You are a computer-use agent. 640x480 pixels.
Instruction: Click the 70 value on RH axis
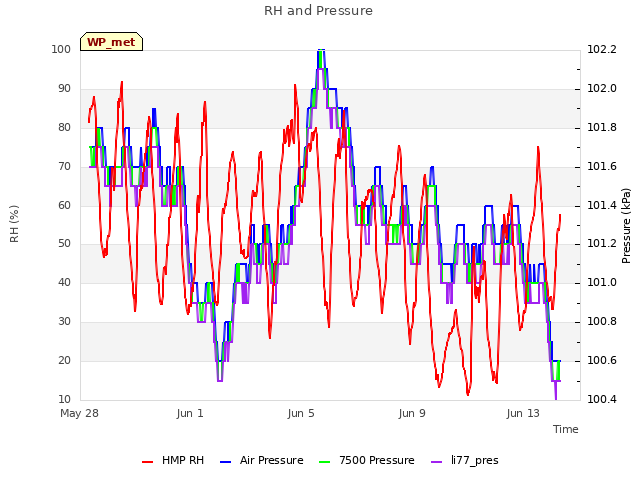[x=64, y=167]
